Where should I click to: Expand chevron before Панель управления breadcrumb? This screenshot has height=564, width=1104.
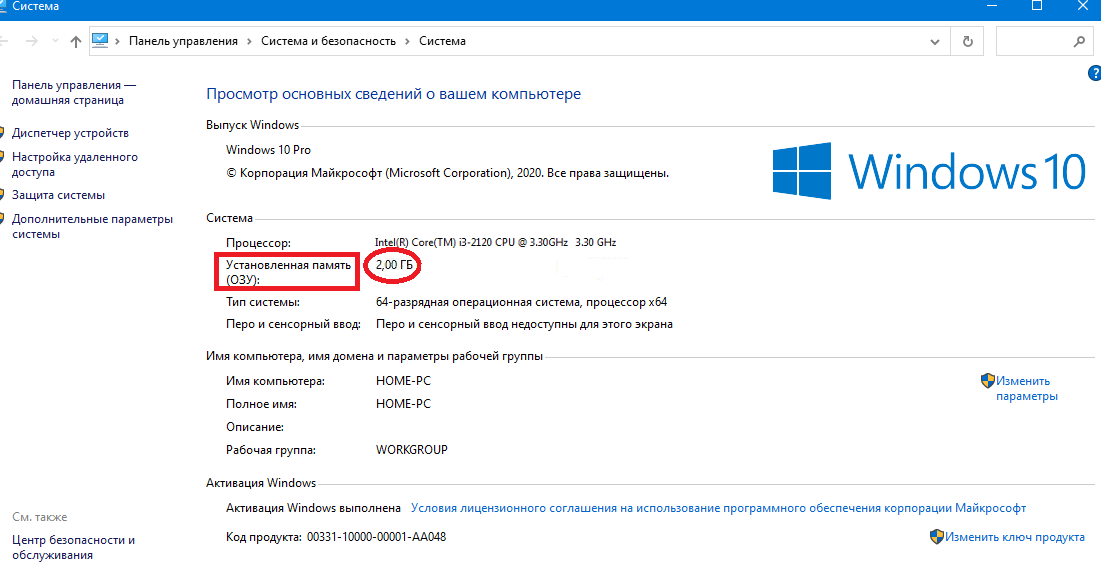(117, 42)
